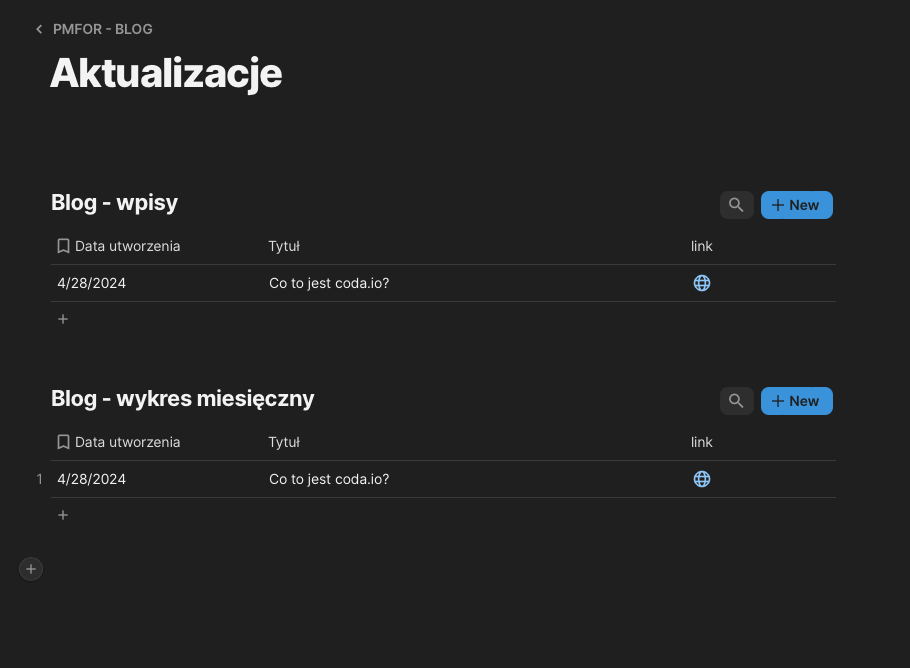Click New button in Blog - wpisy
The width and height of the screenshot is (910, 668).
[796, 205]
